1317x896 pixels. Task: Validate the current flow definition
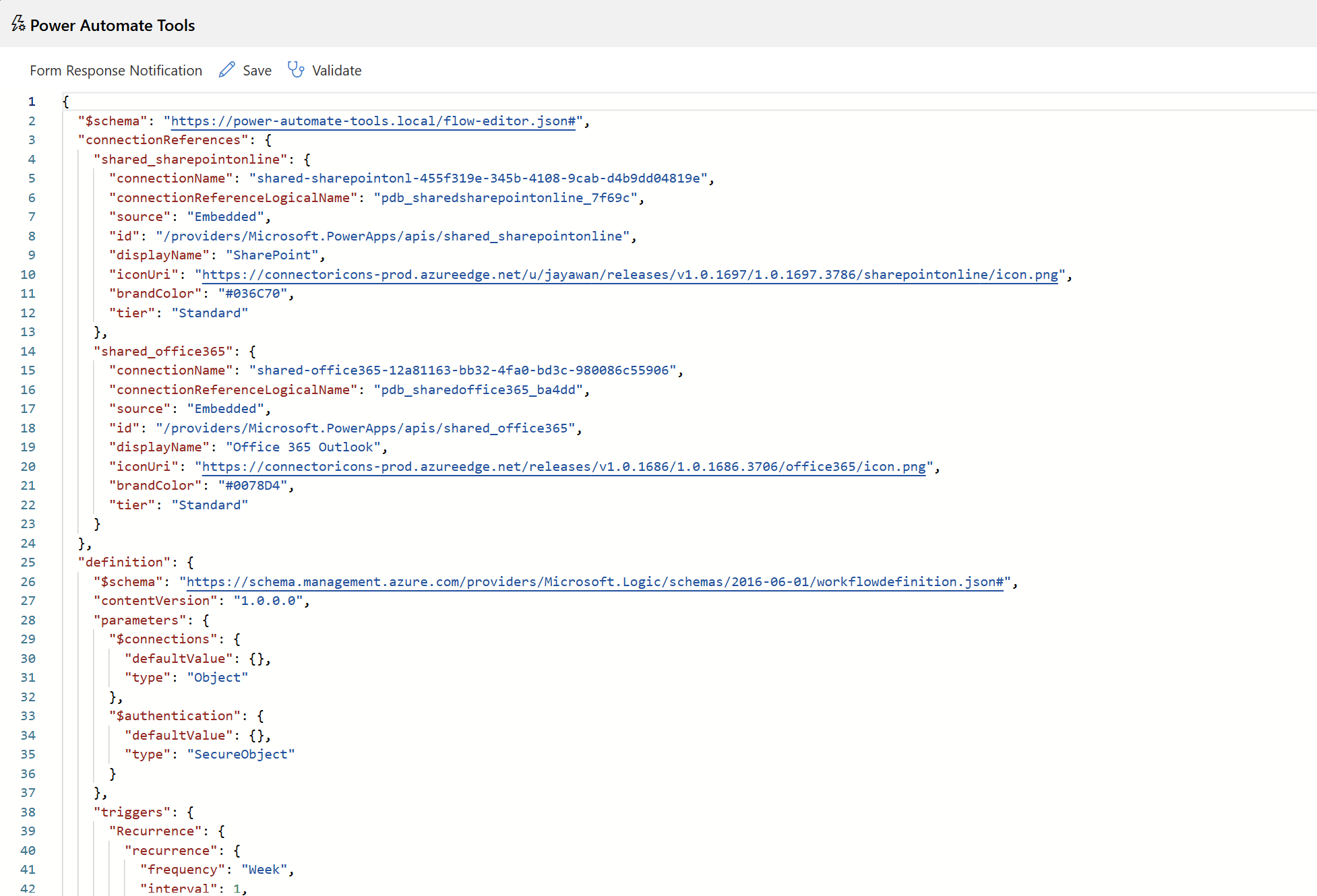pyautogui.click(x=337, y=70)
